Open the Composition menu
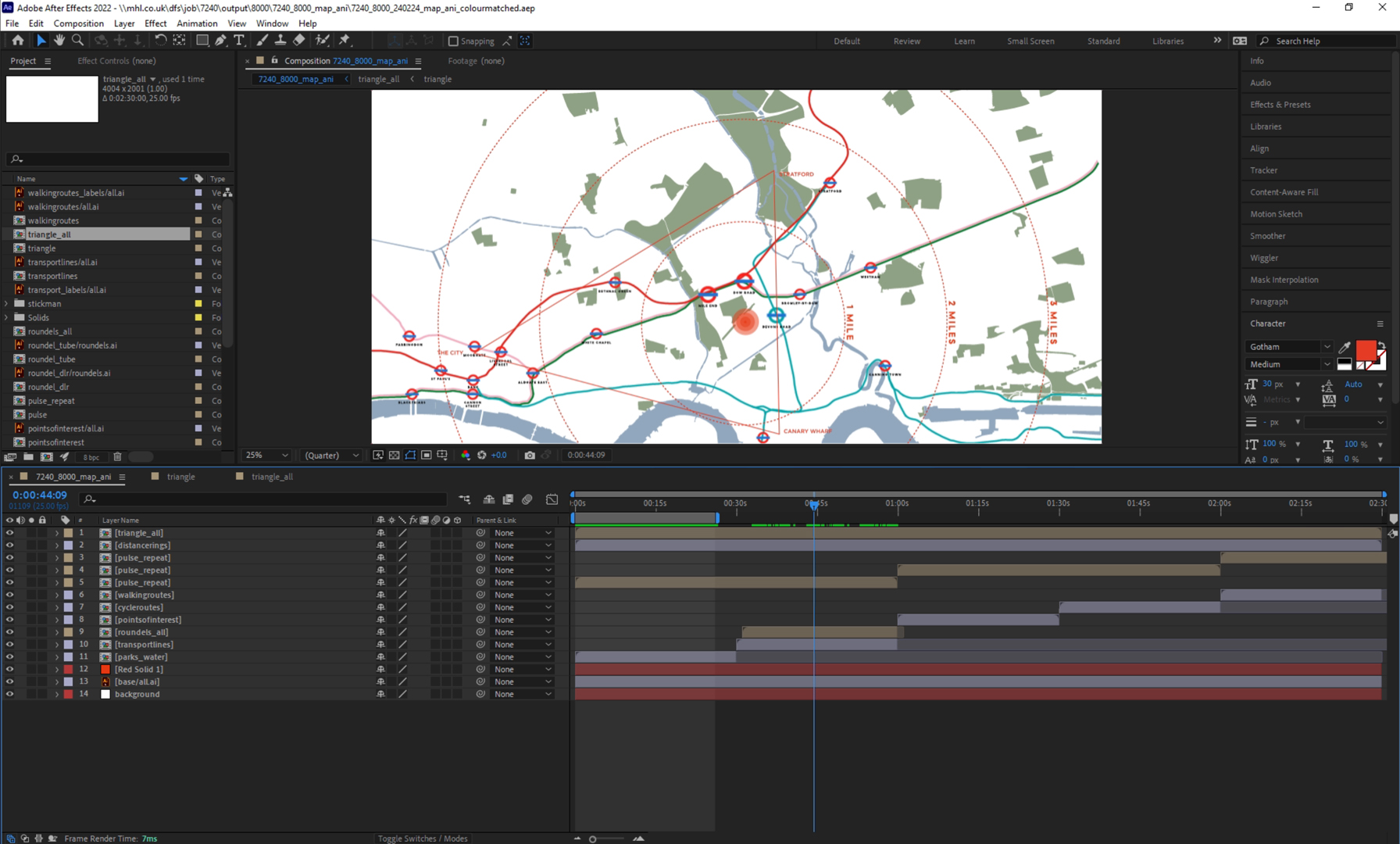 [78, 23]
